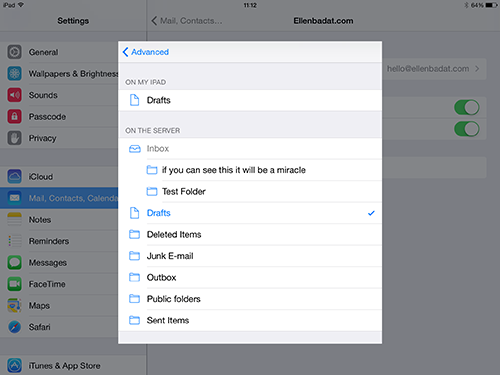The height and width of the screenshot is (375, 500).
Task: Open Privacy hand icon
Action: (x=14, y=138)
